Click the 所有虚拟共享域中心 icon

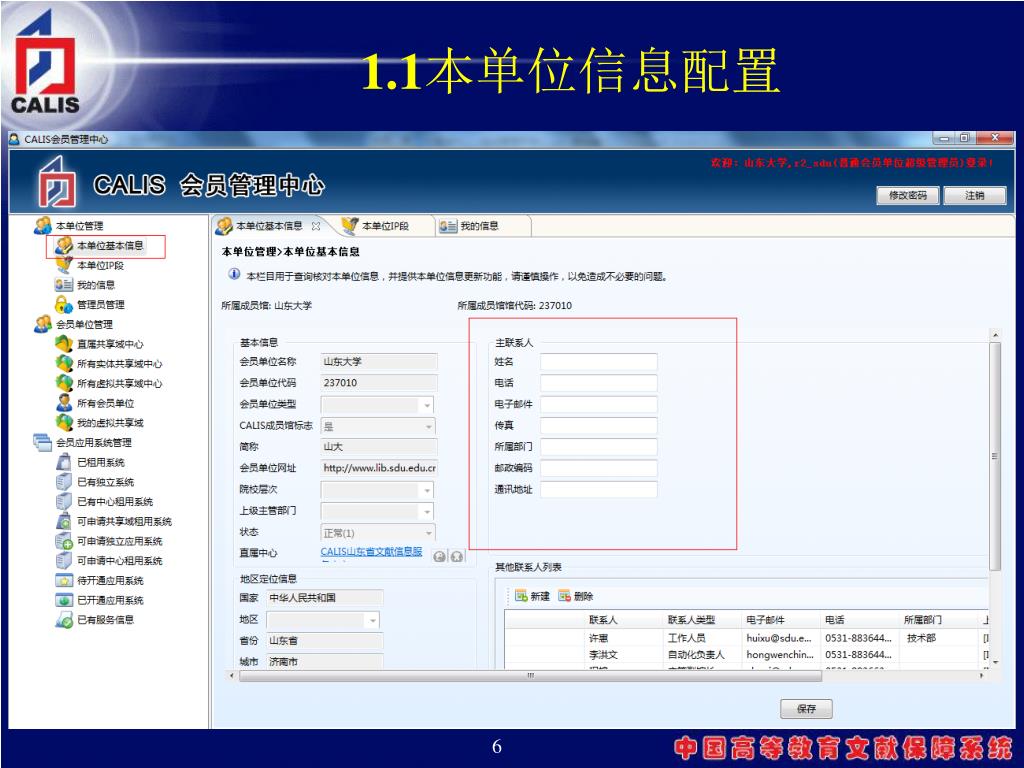pos(63,383)
